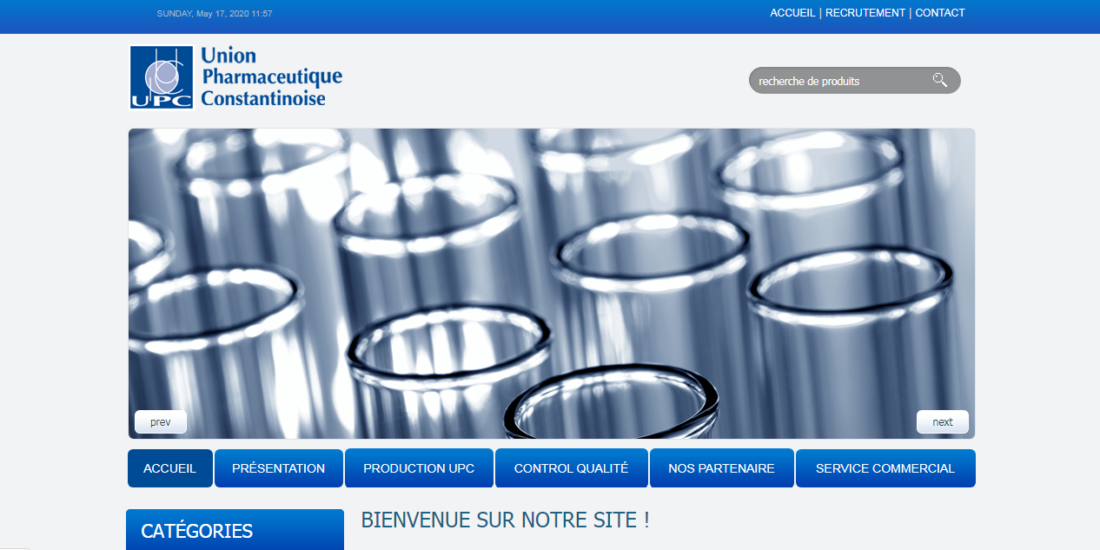Open RECRUTEMENT link in top bar
This screenshot has width=1100, height=550.
pyautogui.click(x=865, y=13)
